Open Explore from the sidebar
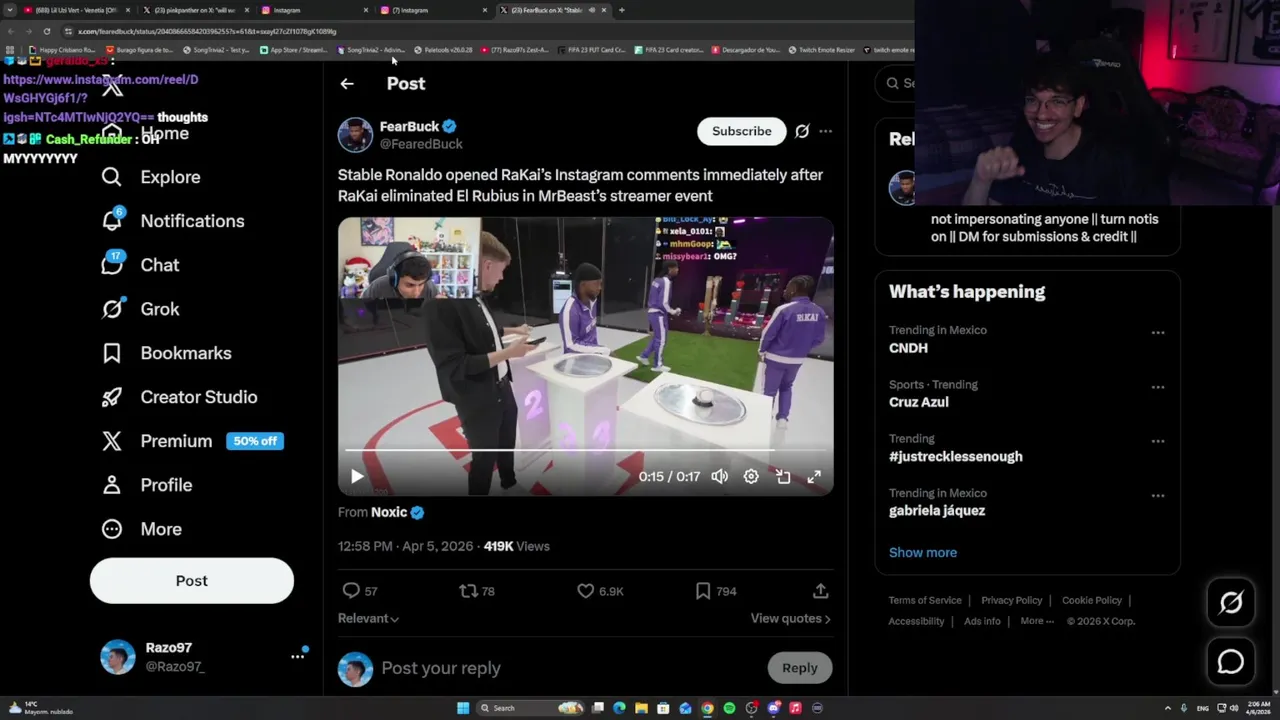 (x=151, y=177)
